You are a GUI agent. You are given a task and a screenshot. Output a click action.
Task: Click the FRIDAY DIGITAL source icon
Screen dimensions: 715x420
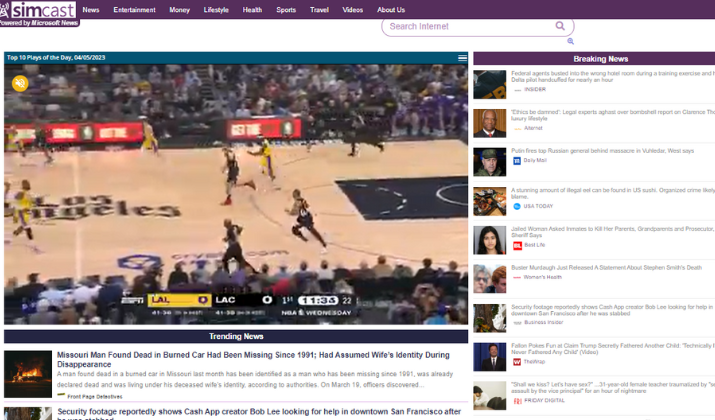[517, 401]
